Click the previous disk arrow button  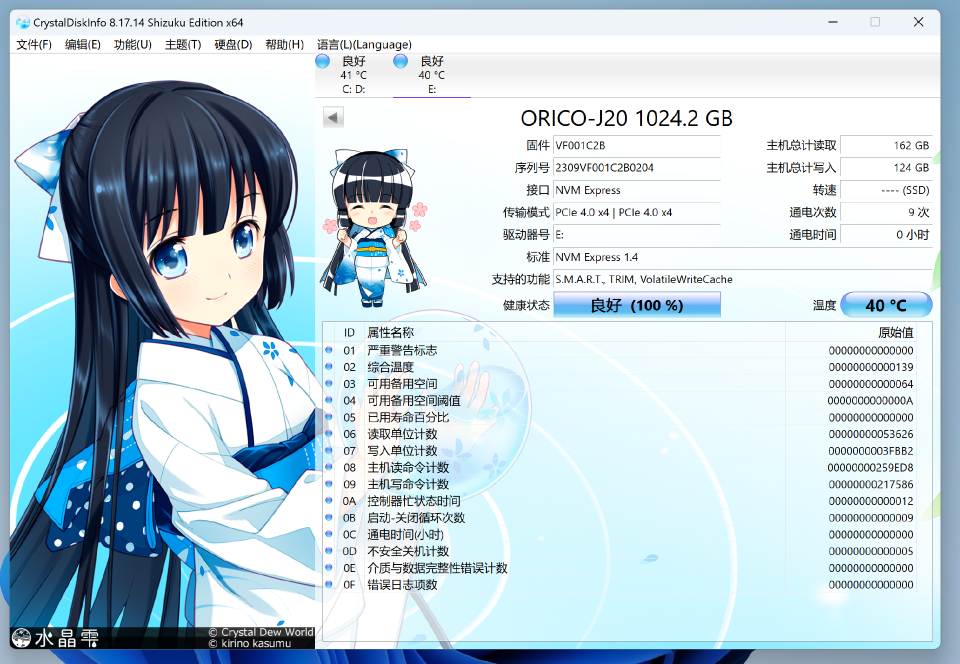point(333,117)
